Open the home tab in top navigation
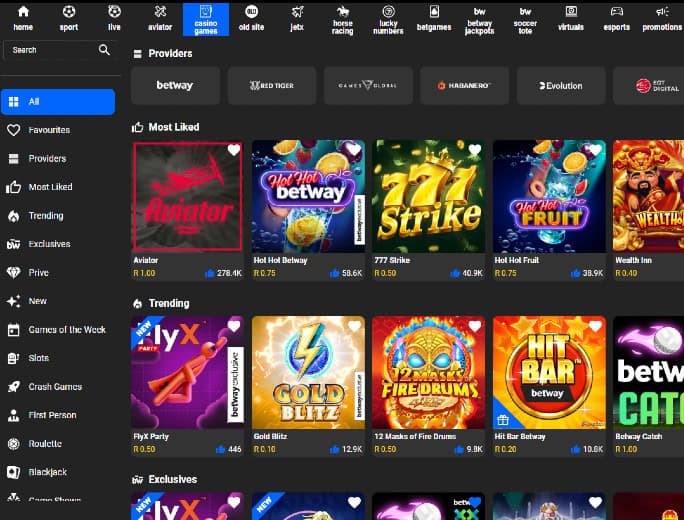 click(x=23, y=19)
